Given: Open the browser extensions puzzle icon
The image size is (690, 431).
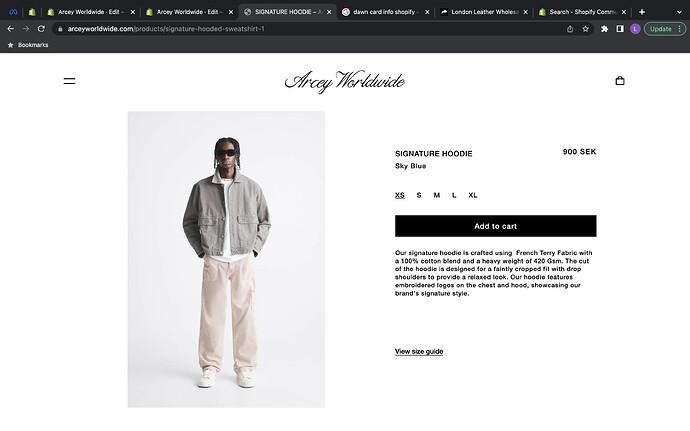Looking at the screenshot, I should 604,29.
